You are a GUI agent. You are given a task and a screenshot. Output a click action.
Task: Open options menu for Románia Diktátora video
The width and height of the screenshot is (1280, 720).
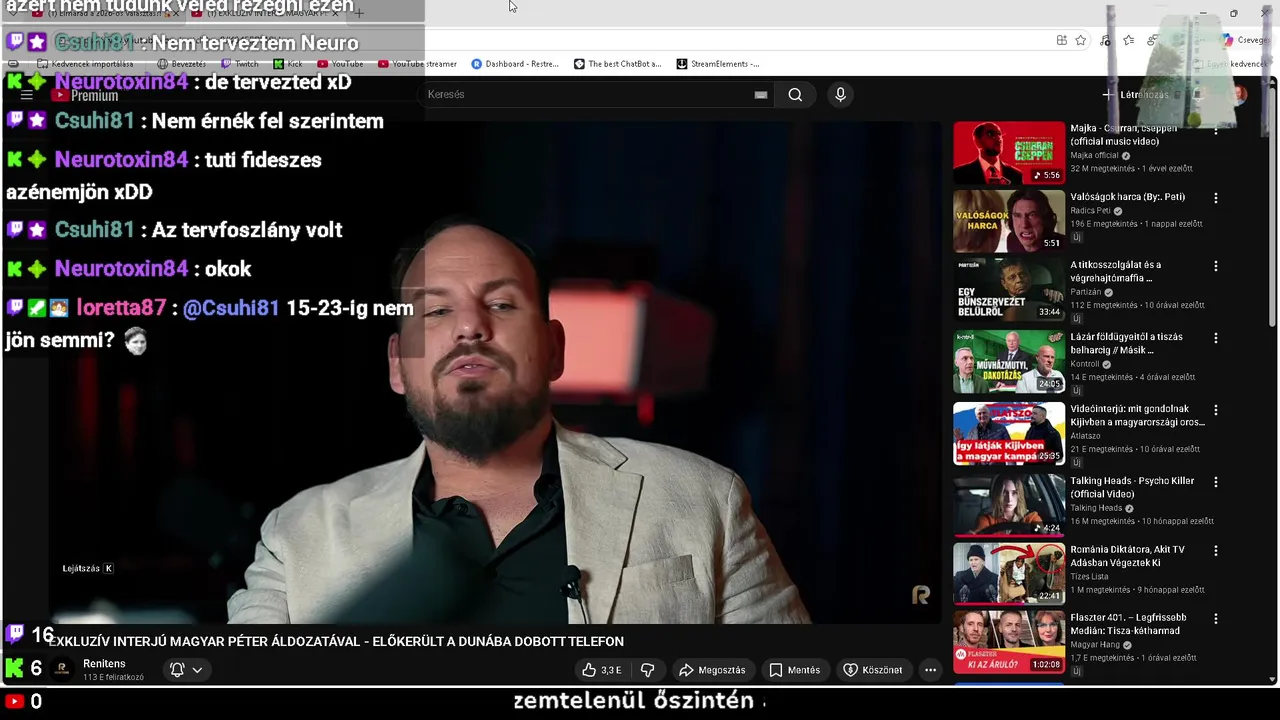click(1216, 550)
